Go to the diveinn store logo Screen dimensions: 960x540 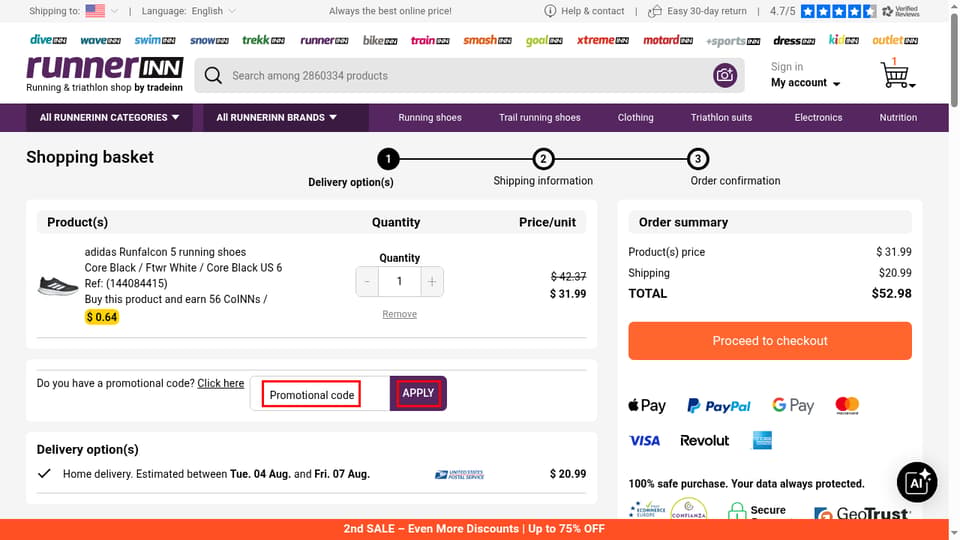[x=48, y=40]
